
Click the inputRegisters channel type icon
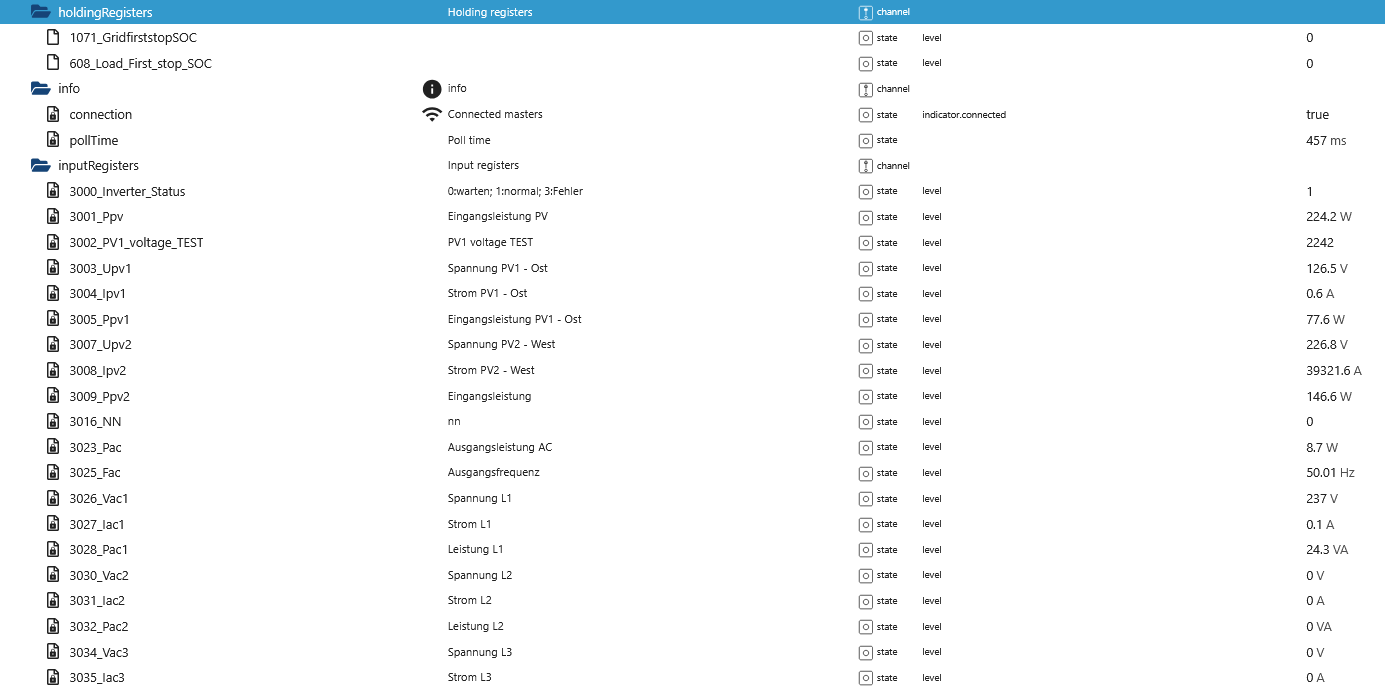(866, 166)
